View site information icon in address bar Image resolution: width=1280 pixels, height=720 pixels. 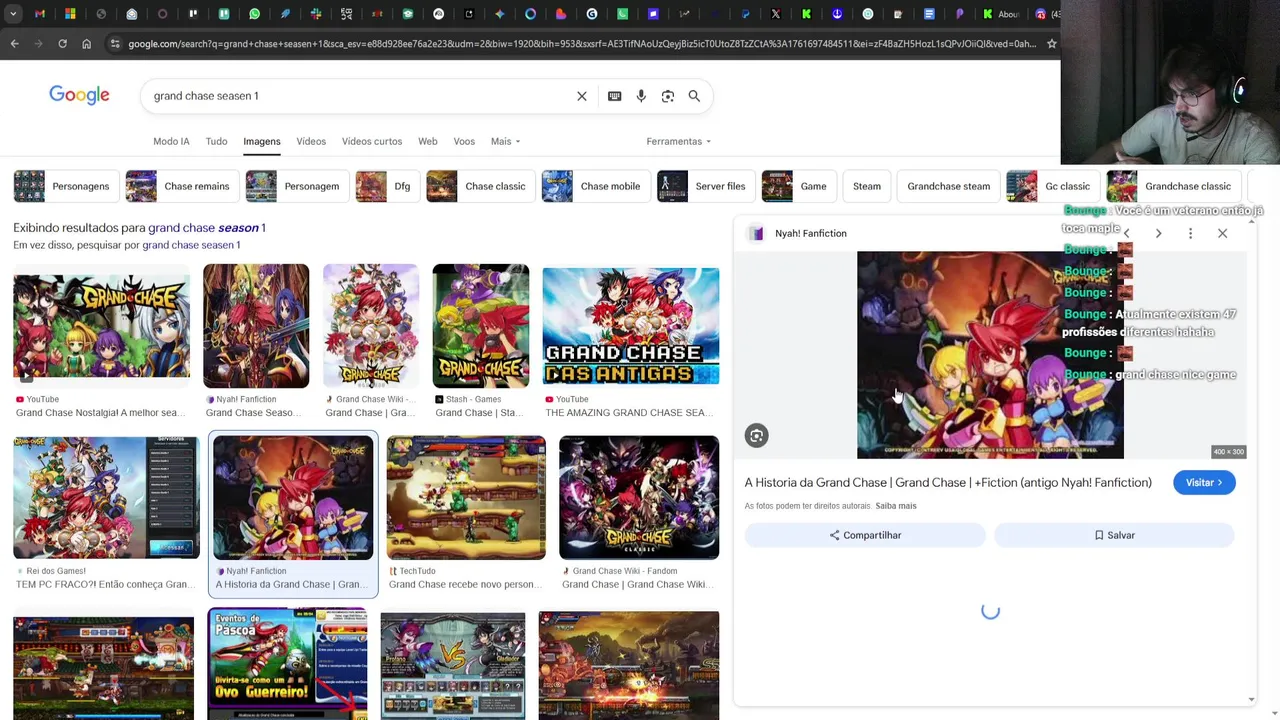coord(115,44)
